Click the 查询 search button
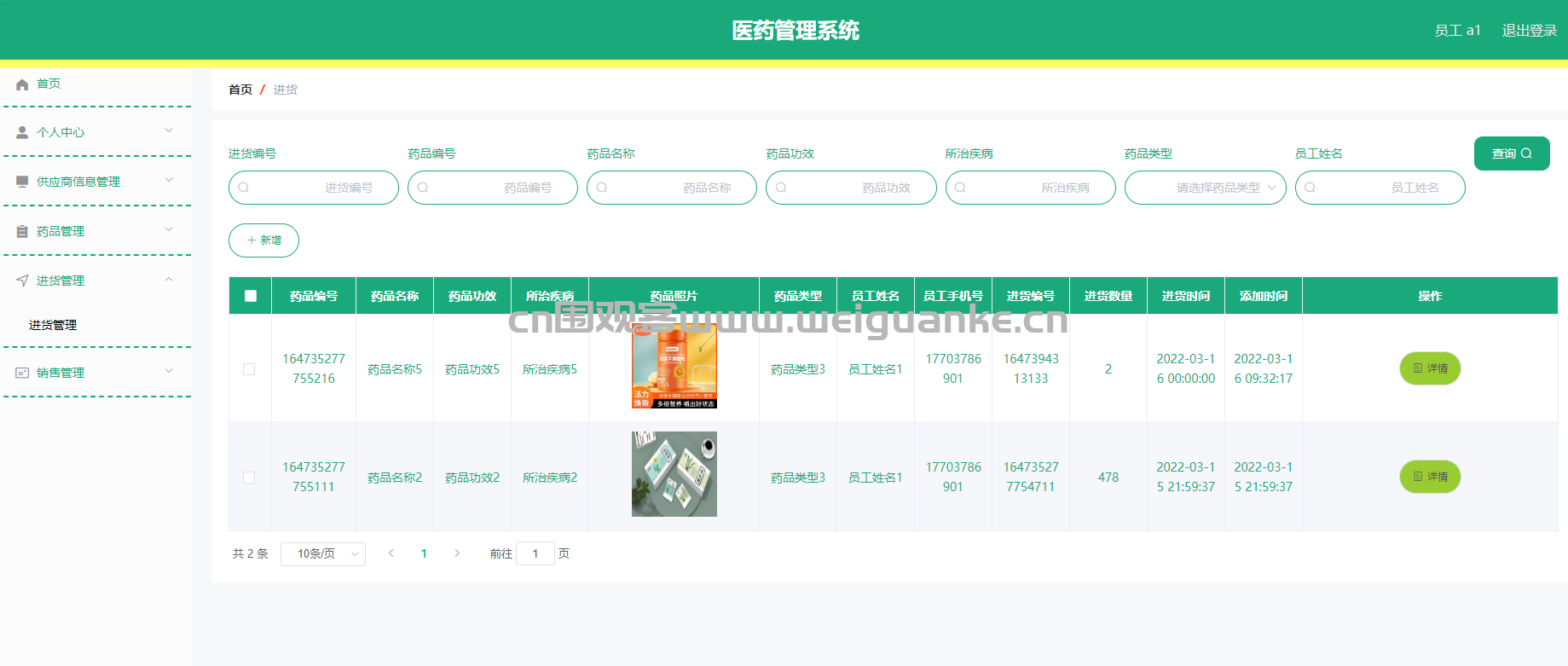 1511,153
